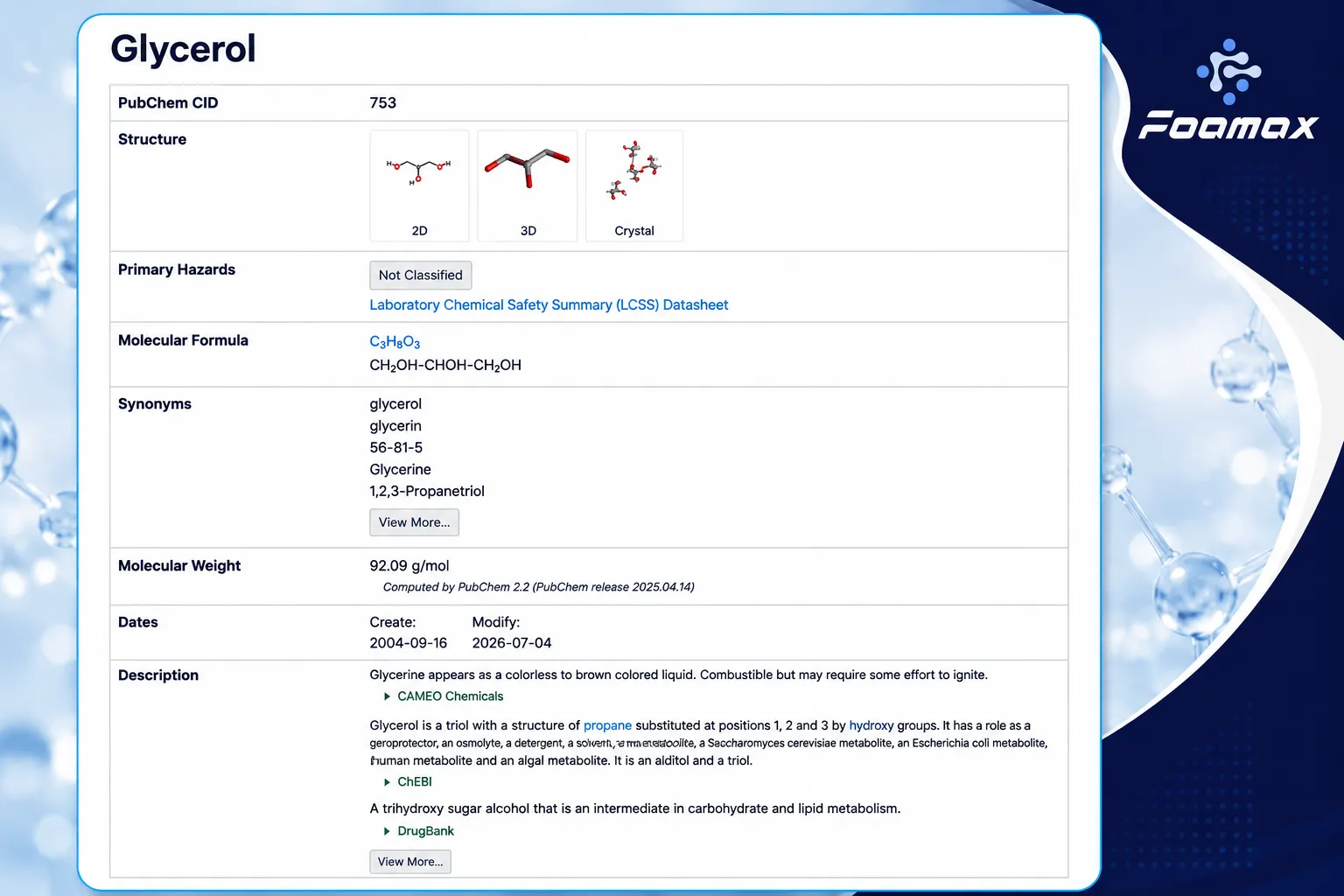Select the molecular weight 92.09 g/mol
Viewport: 1344px width, 896px height.
click(x=409, y=566)
